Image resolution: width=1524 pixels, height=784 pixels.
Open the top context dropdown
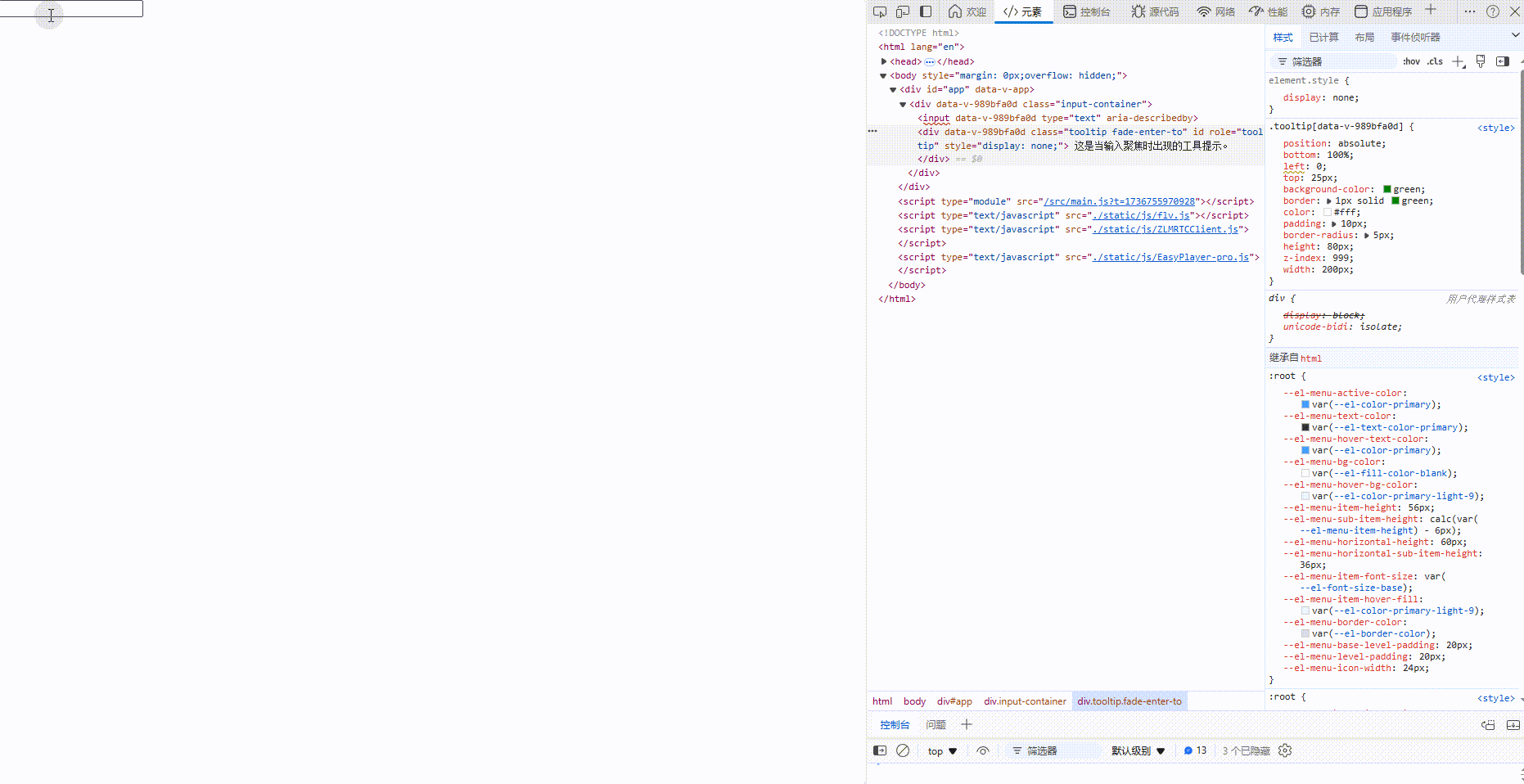[942, 751]
